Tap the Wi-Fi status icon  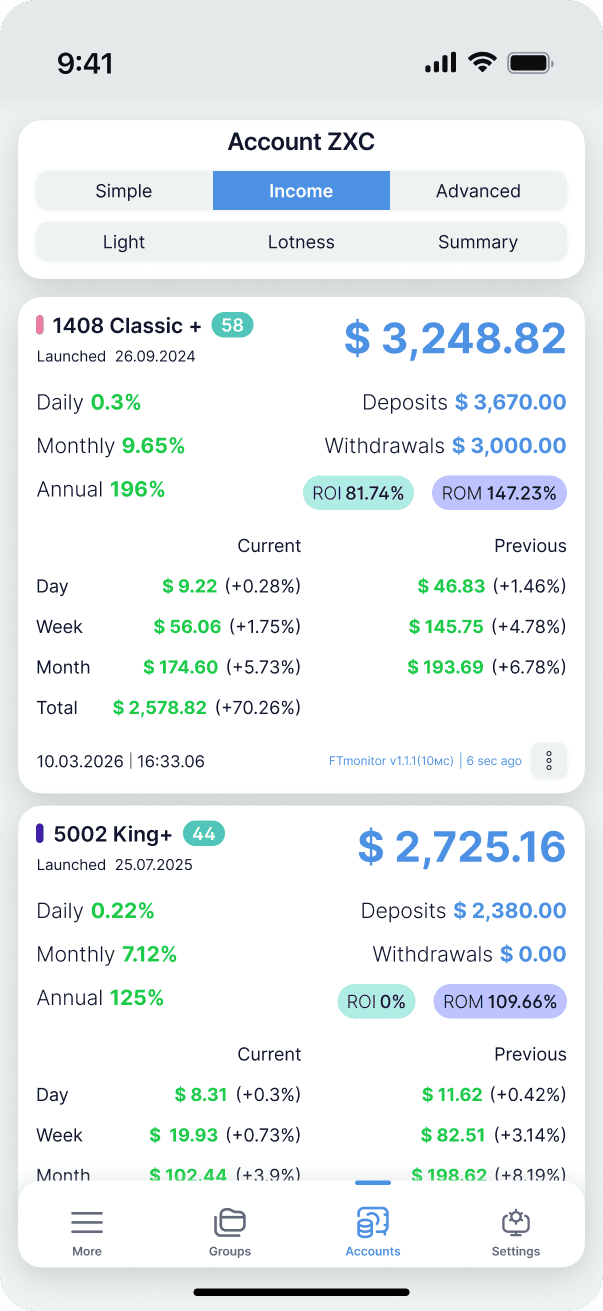[x=483, y=63]
